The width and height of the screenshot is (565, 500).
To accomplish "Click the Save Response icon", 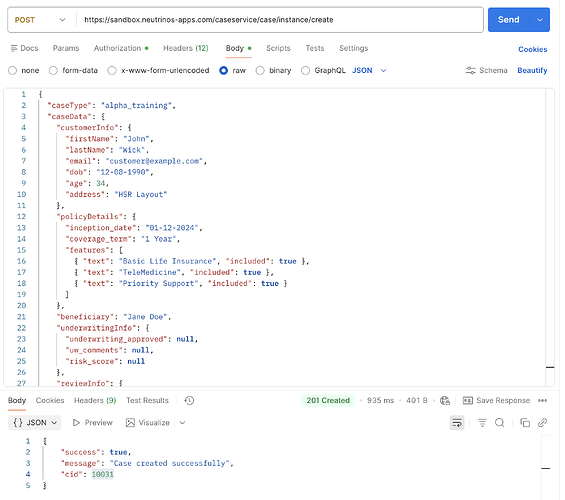I will coord(467,401).
